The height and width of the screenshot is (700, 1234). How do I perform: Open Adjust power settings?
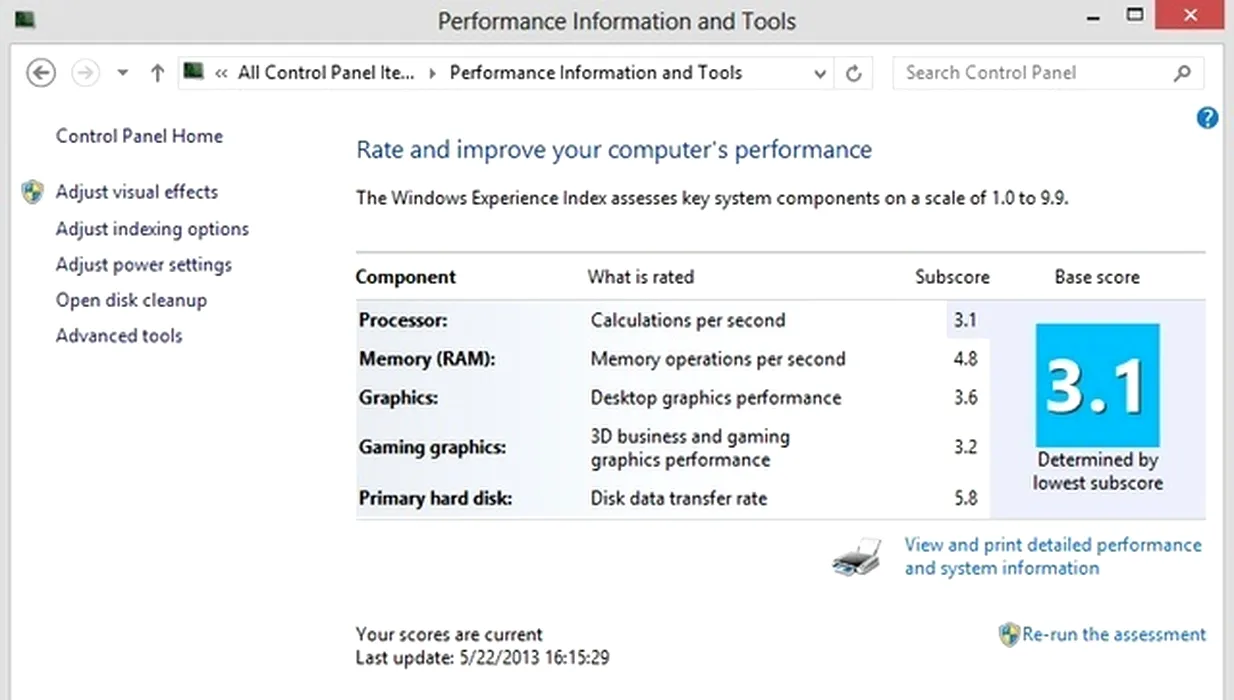tap(143, 265)
